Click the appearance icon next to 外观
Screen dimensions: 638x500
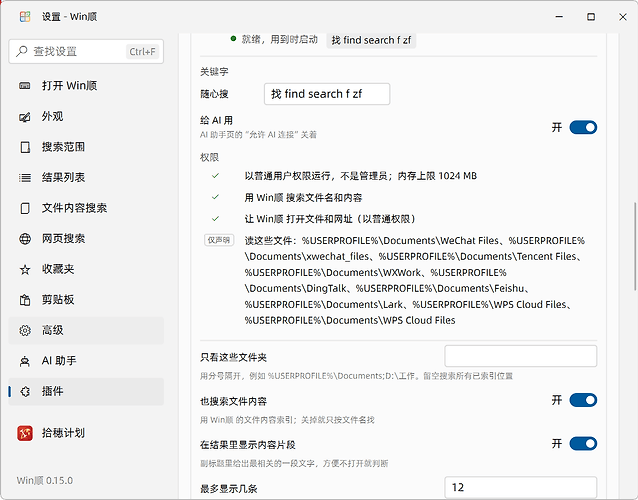tap(25, 117)
